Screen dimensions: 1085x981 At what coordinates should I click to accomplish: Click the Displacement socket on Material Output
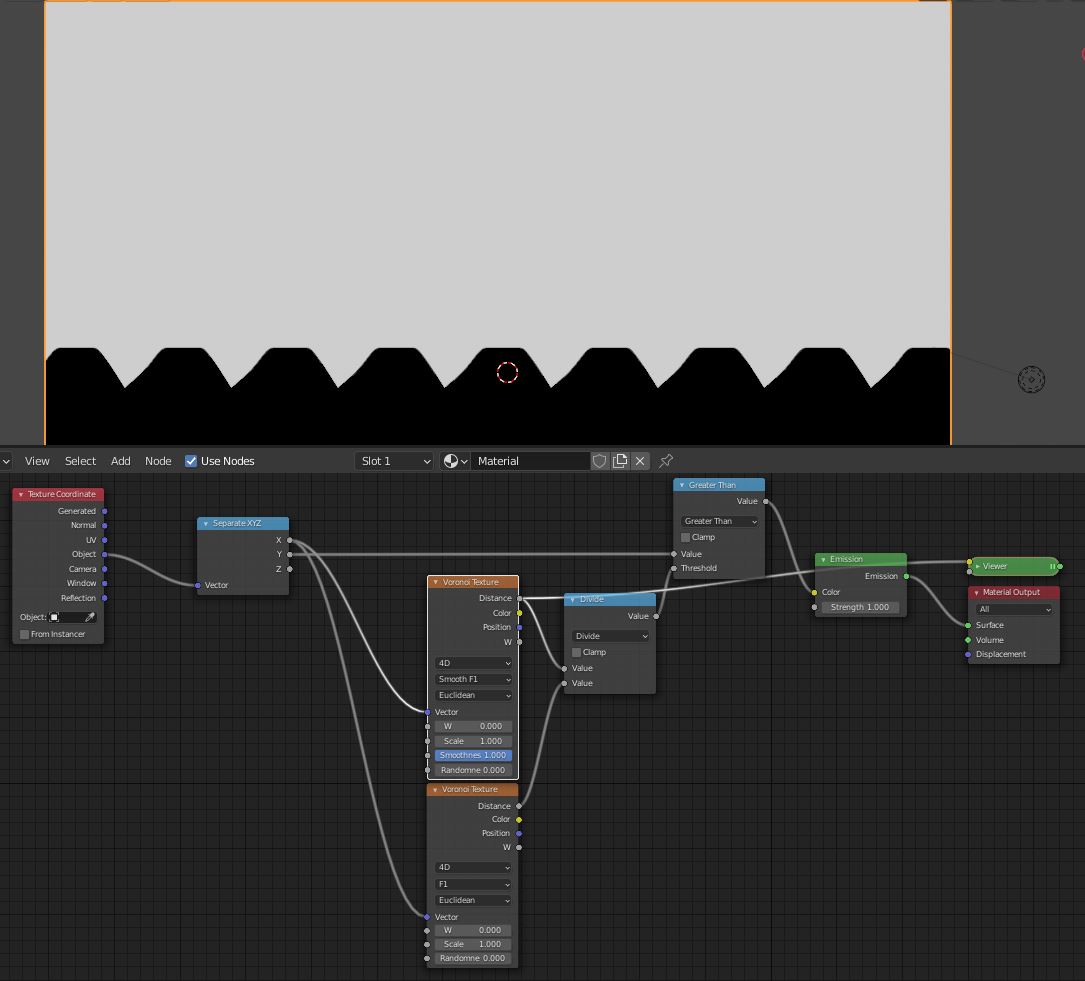pos(968,654)
